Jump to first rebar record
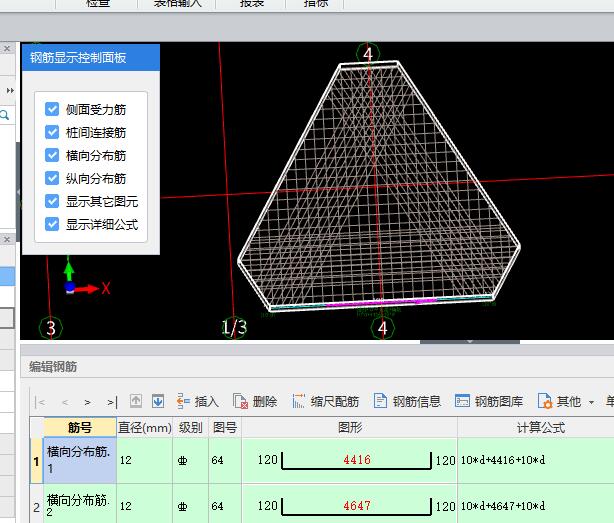This screenshot has height=523, width=614. [x=40, y=402]
